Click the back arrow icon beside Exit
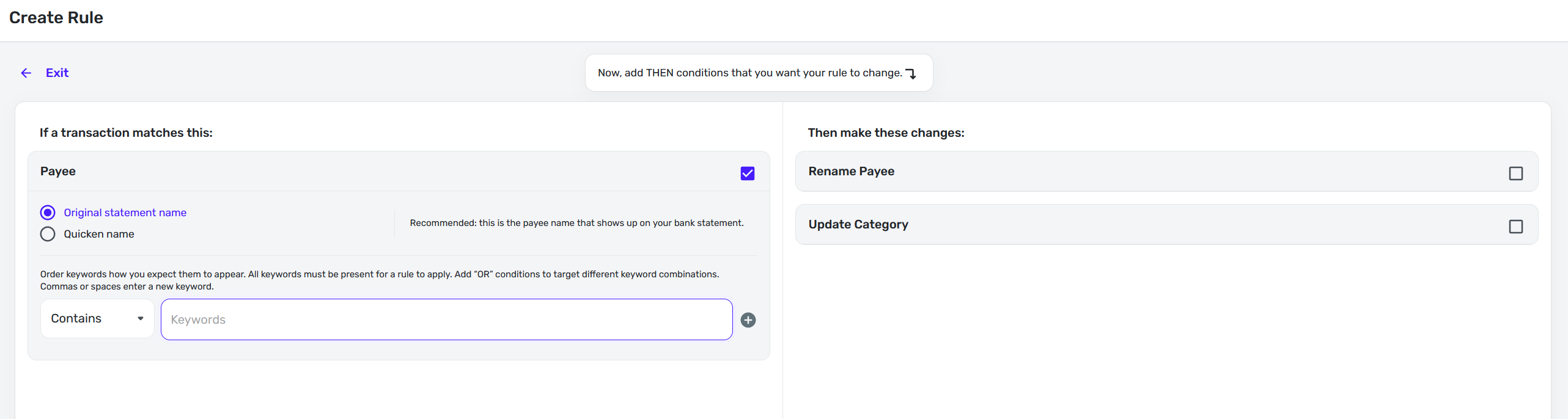This screenshot has width=1568, height=419. click(26, 73)
